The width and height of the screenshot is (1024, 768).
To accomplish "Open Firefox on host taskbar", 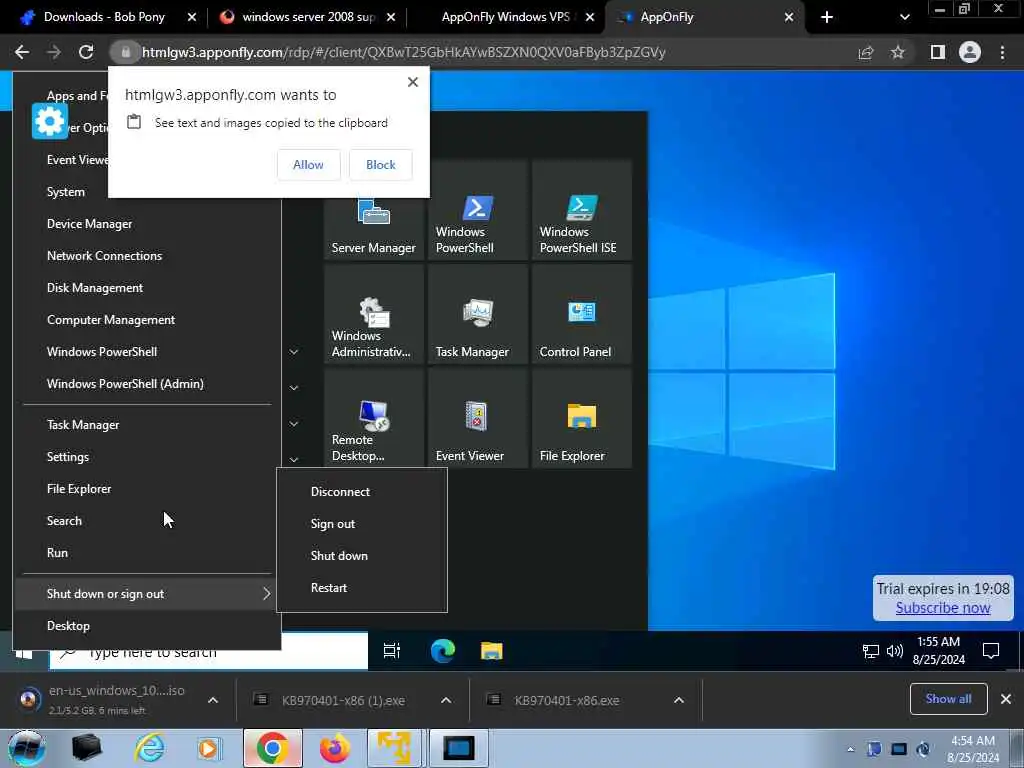I will click(334, 748).
